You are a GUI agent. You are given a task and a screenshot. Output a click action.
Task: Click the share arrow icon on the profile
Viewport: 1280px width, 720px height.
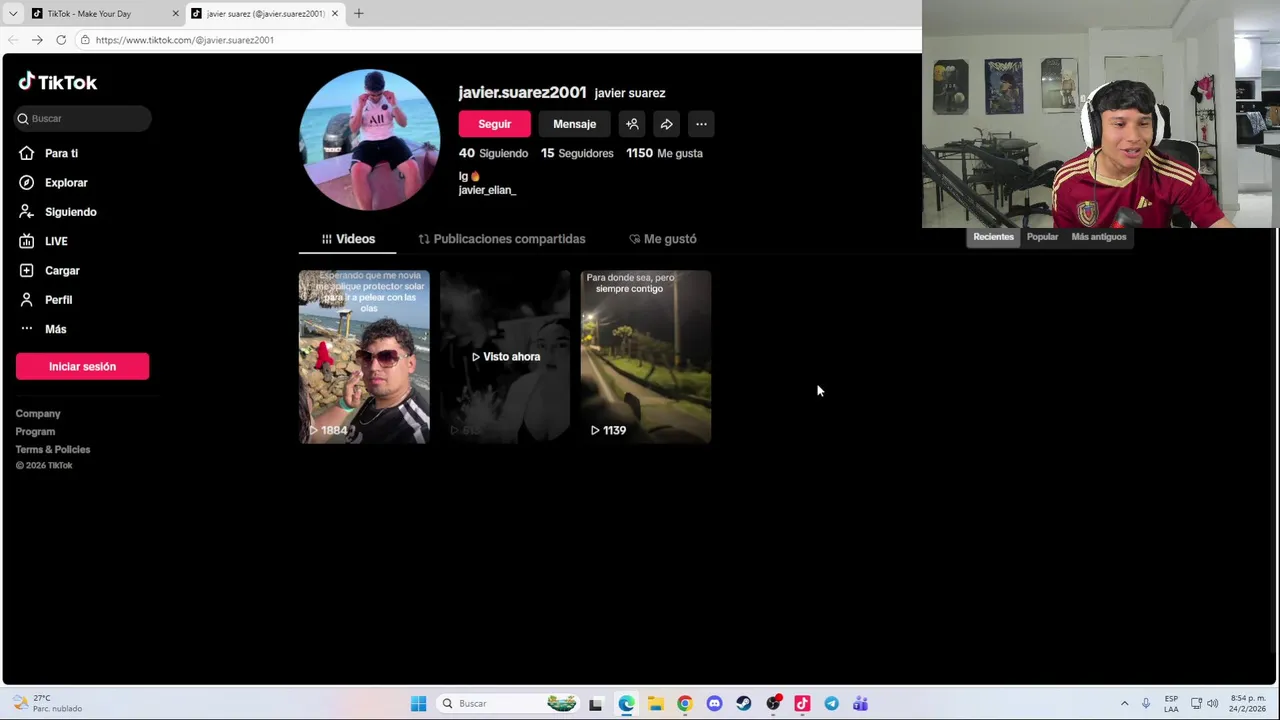666,124
